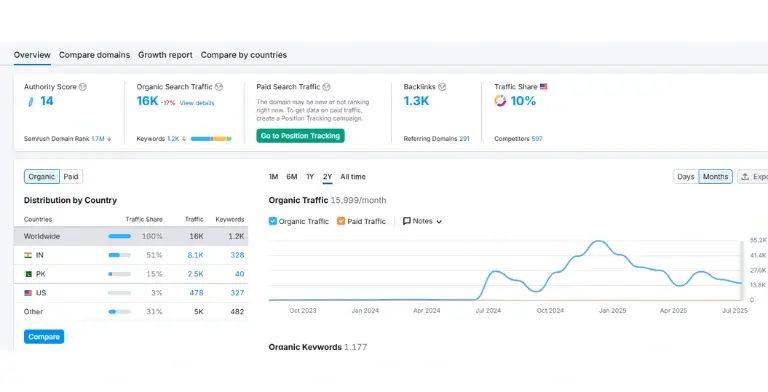Click the organic traffic chart peak

pos(598,241)
